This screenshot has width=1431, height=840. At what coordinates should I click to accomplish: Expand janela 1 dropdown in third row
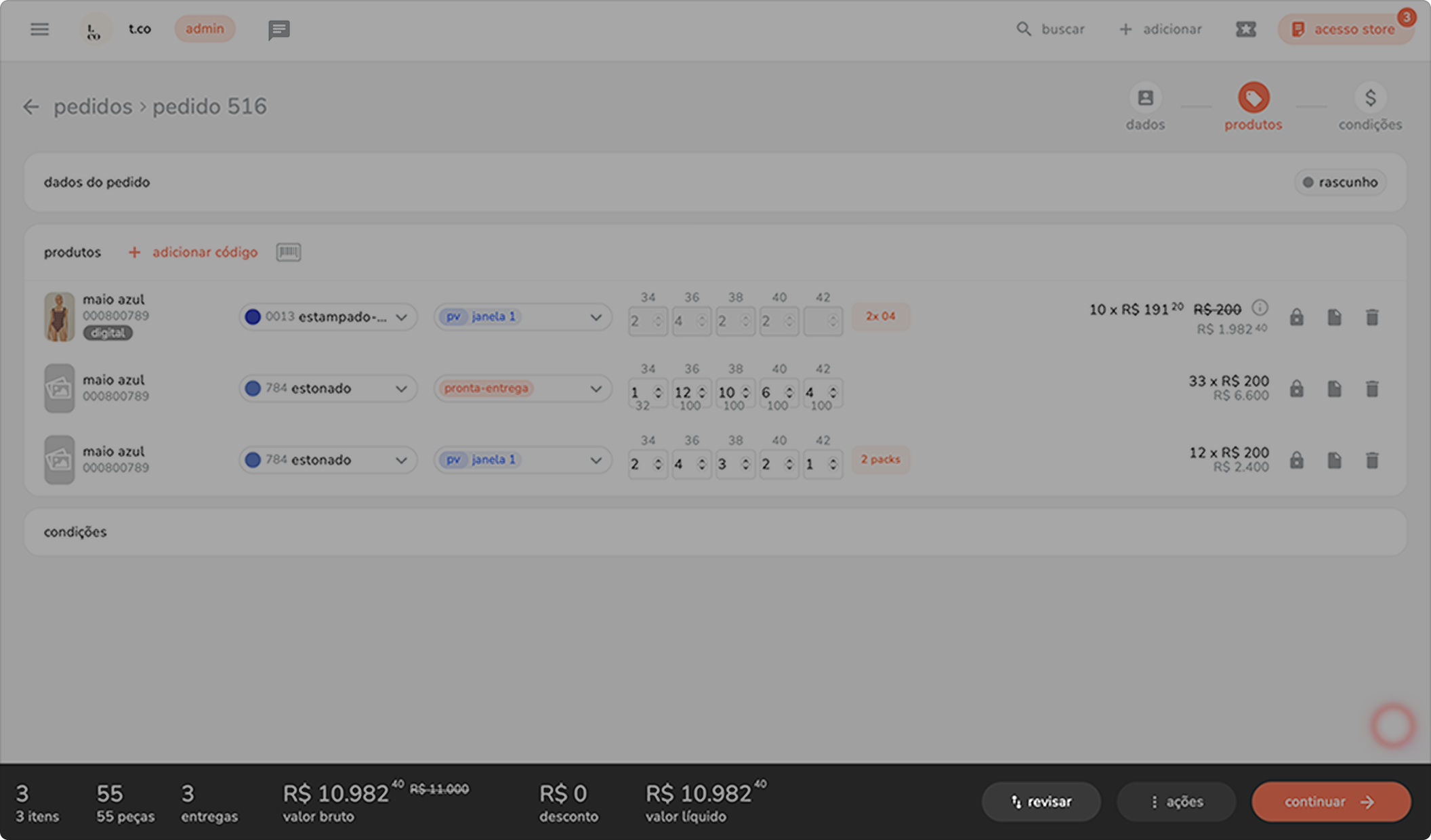click(x=595, y=460)
